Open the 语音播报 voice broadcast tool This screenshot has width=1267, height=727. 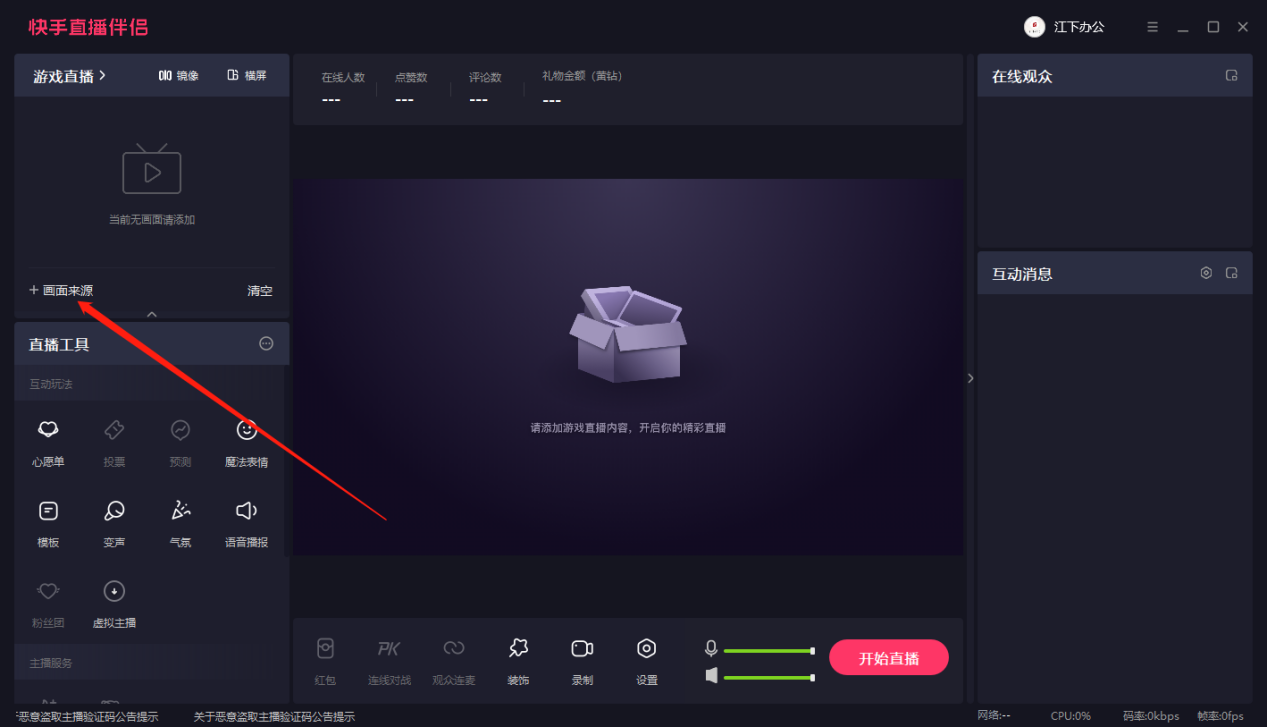click(246, 524)
